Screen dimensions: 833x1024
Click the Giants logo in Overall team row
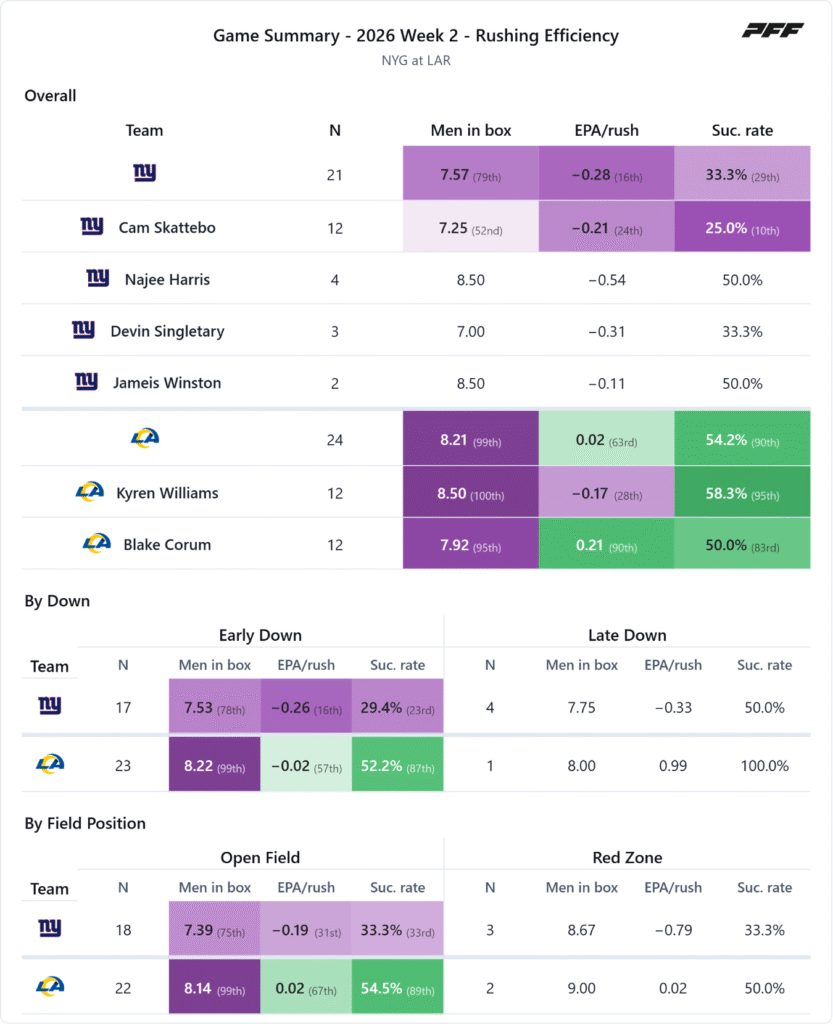[x=144, y=172]
